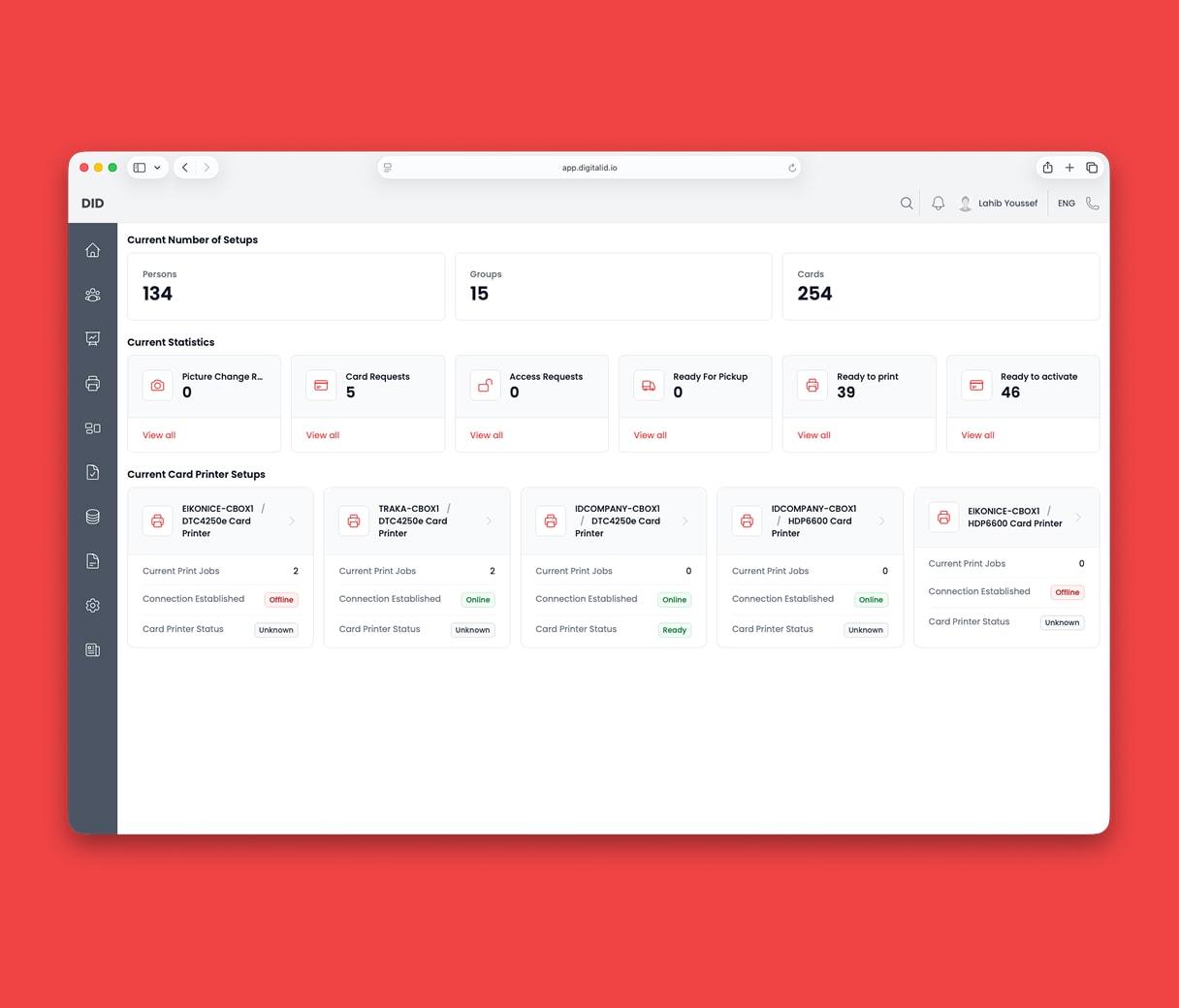Image resolution: width=1179 pixels, height=1008 pixels.
Task: Open the ENG language selector
Action: (x=1067, y=204)
